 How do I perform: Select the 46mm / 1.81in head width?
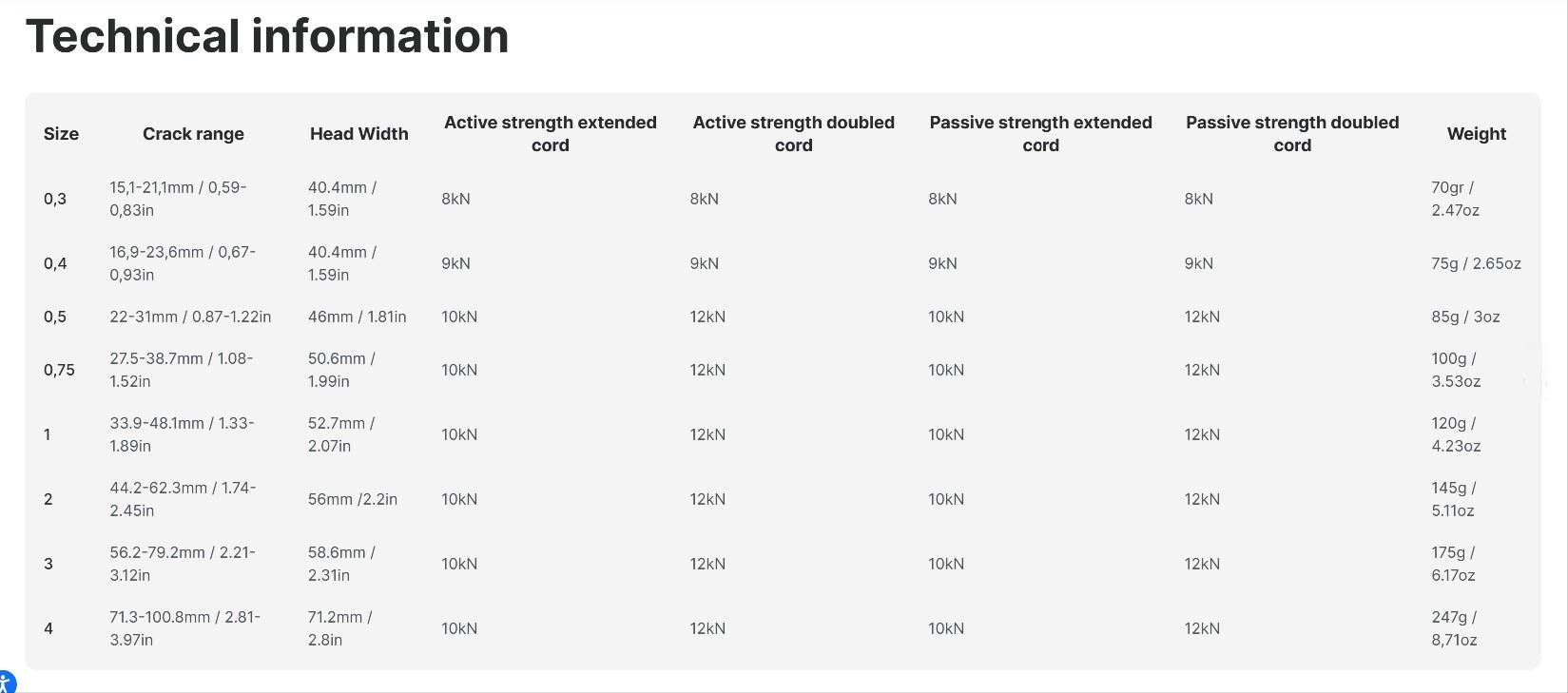pyautogui.click(x=358, y=317)
